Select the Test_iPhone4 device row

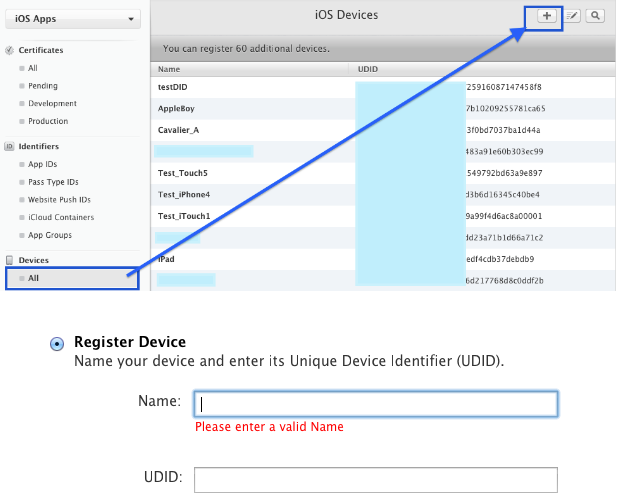(184, 194)
